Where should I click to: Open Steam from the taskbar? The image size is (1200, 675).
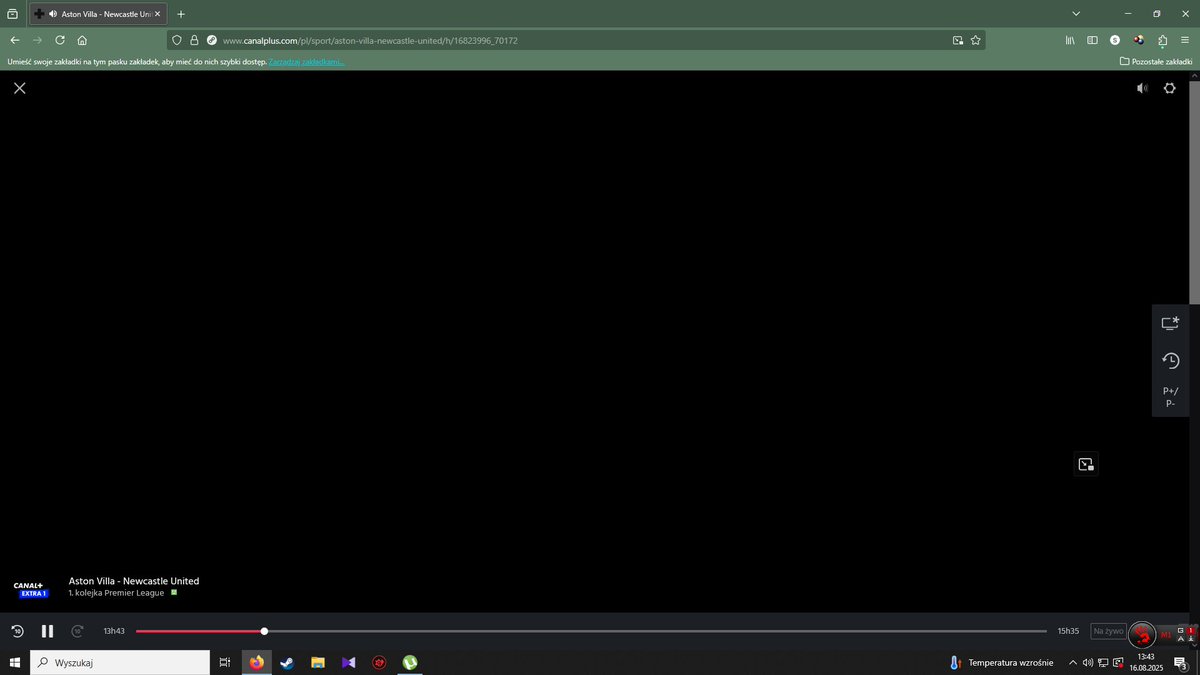click(x=287, y=662)
